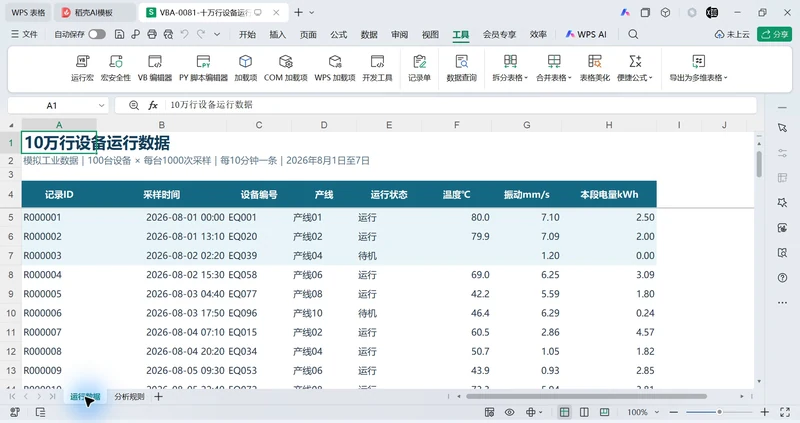Switch to page layout view icon
800x423 pixels.
point(584,412)
